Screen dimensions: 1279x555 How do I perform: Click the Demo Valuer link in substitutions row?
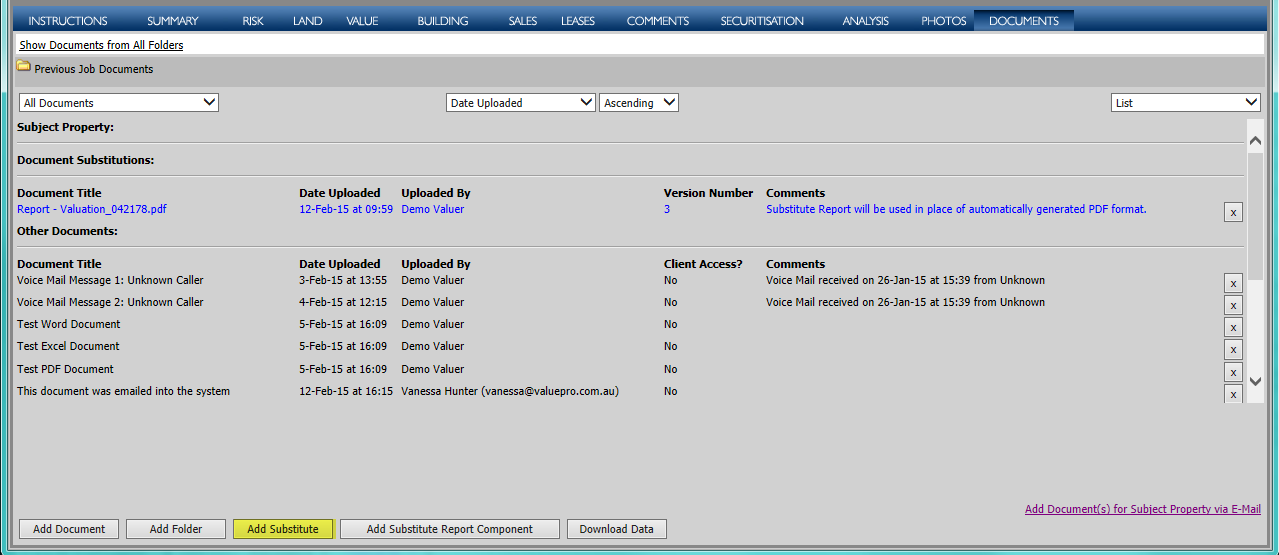pyautogui.click(x=433, y=209)
